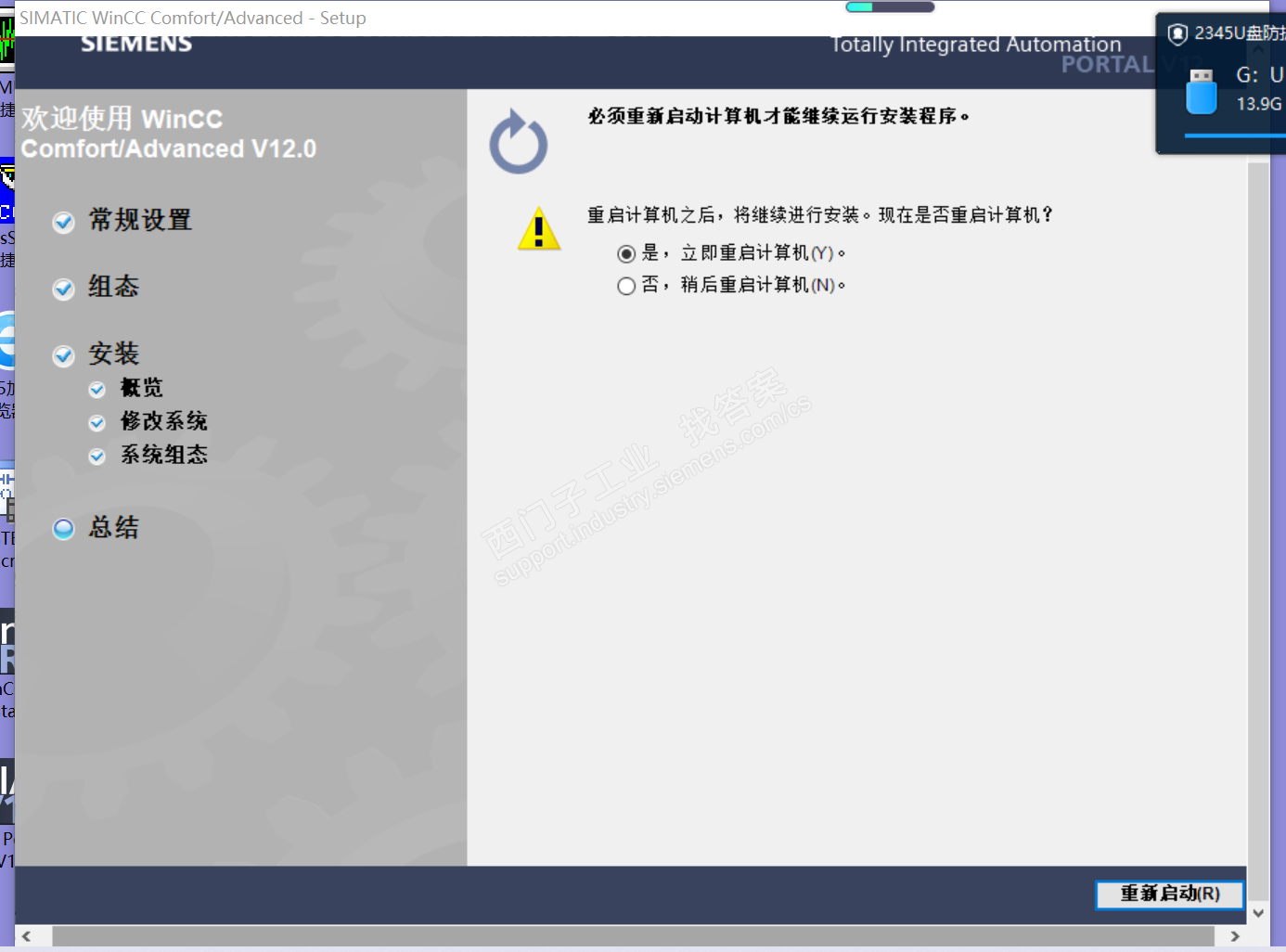This screenshot has height=952, width=1286.
Task: Click the blue USB drive icon
Action: coord(1202,92)
